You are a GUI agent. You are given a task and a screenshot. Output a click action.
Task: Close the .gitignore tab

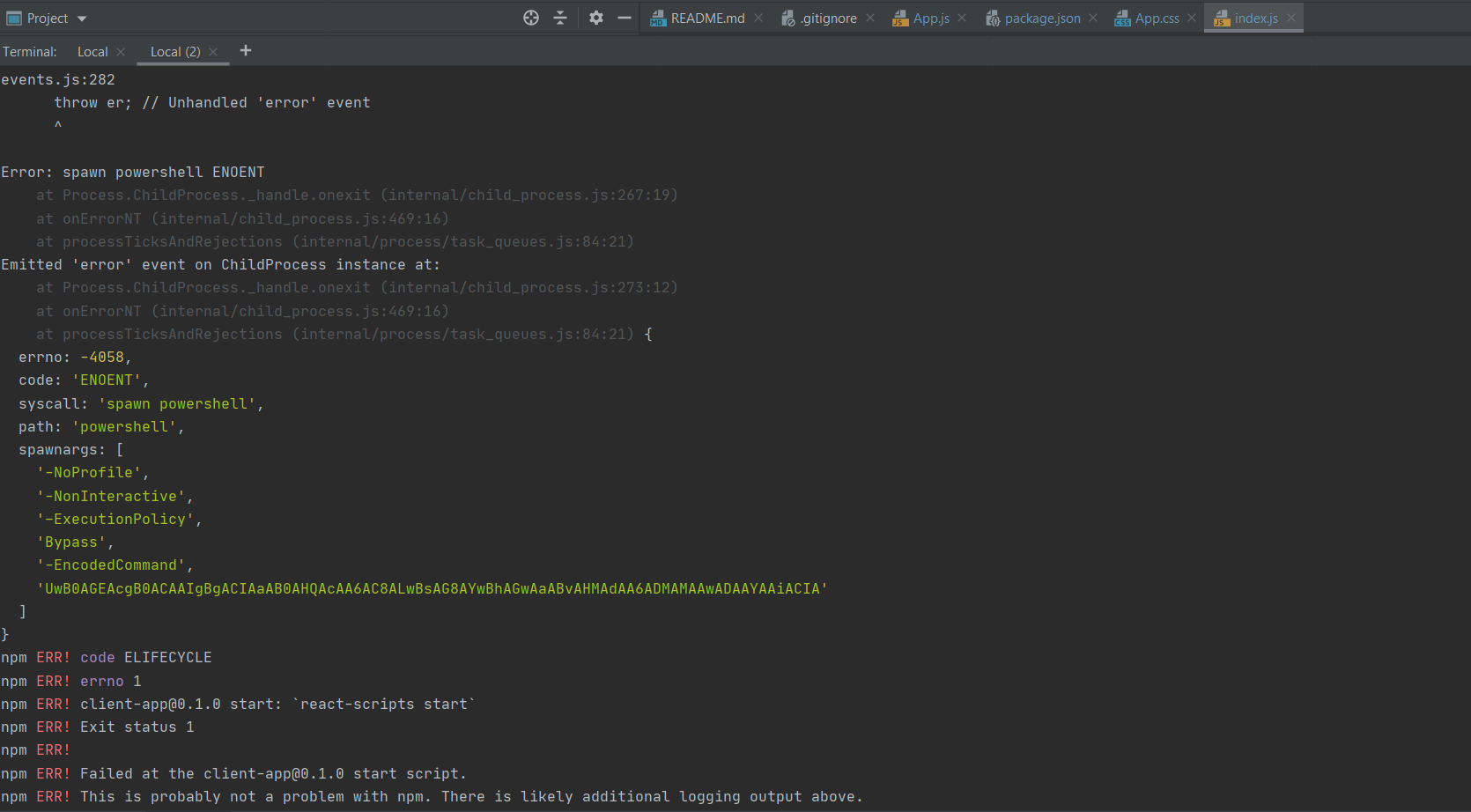[870, 18]
